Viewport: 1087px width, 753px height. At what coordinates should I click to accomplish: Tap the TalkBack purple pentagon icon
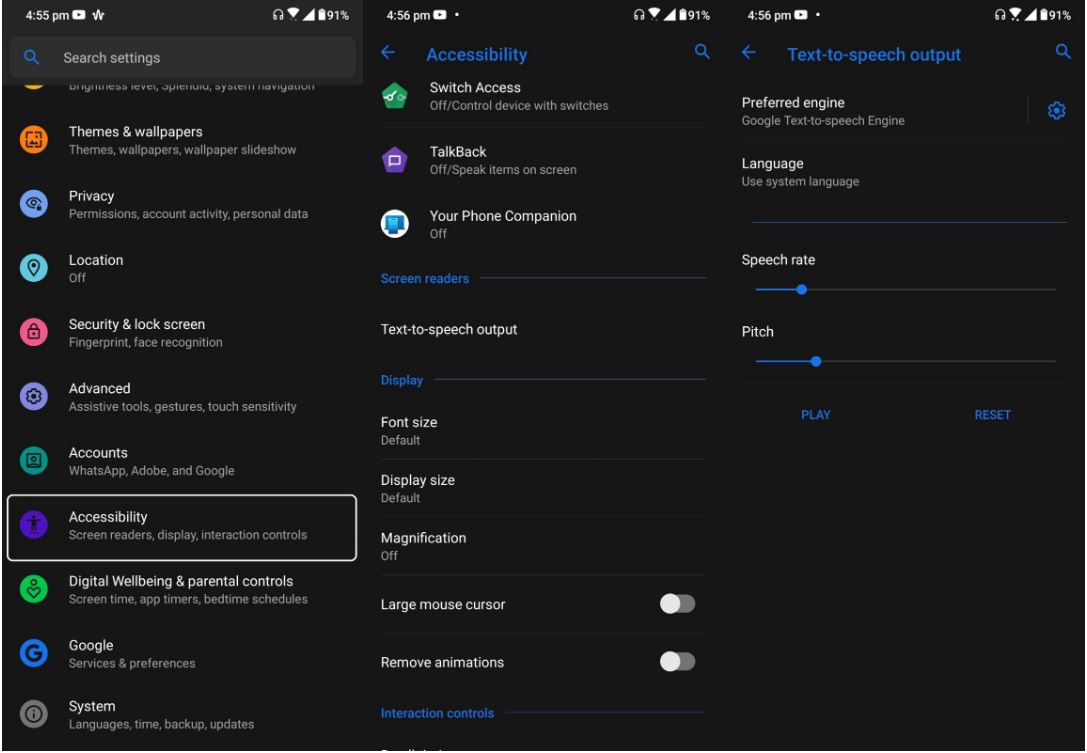(x=394, y=160)
